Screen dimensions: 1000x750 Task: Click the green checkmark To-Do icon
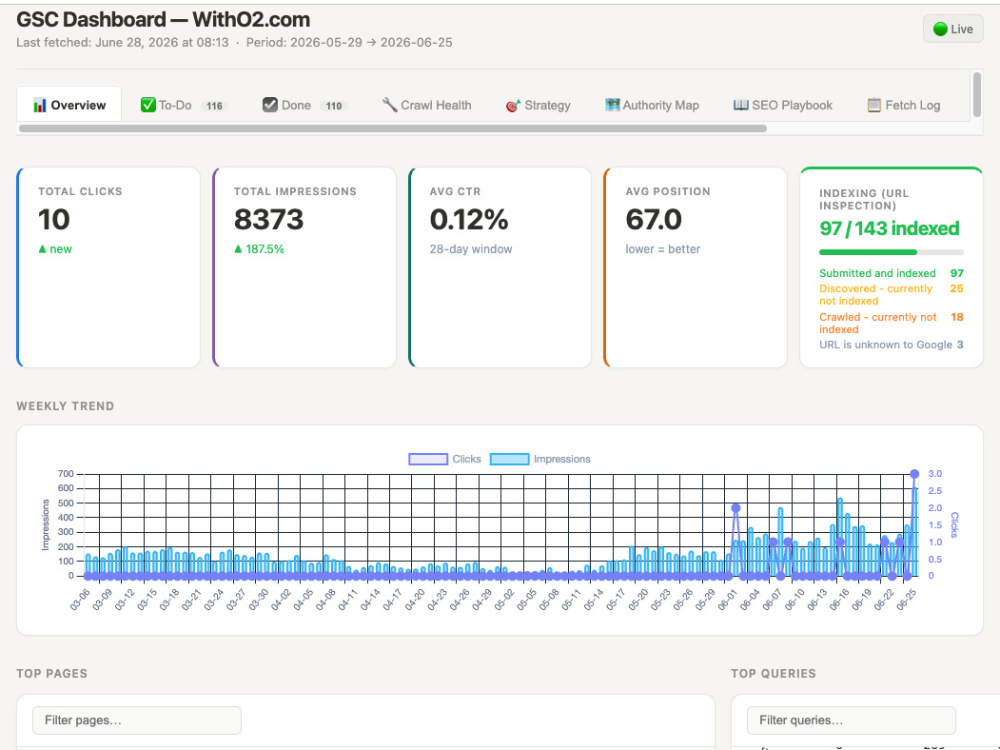(x=148, y=105)
